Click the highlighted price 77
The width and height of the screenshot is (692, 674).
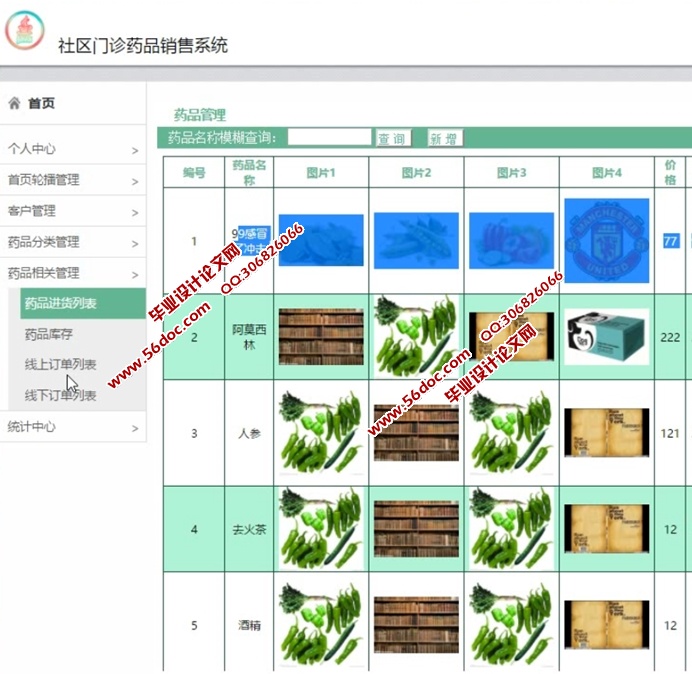tap(671, 241)
